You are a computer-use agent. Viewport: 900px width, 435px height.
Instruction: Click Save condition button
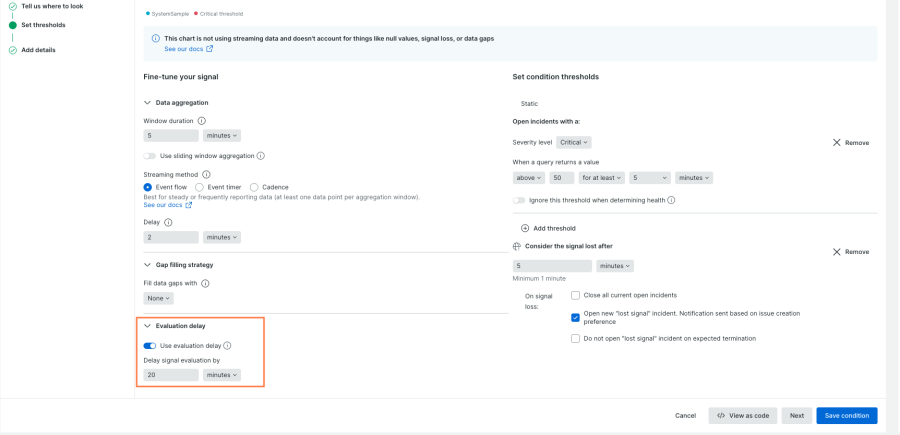(847, 415)
